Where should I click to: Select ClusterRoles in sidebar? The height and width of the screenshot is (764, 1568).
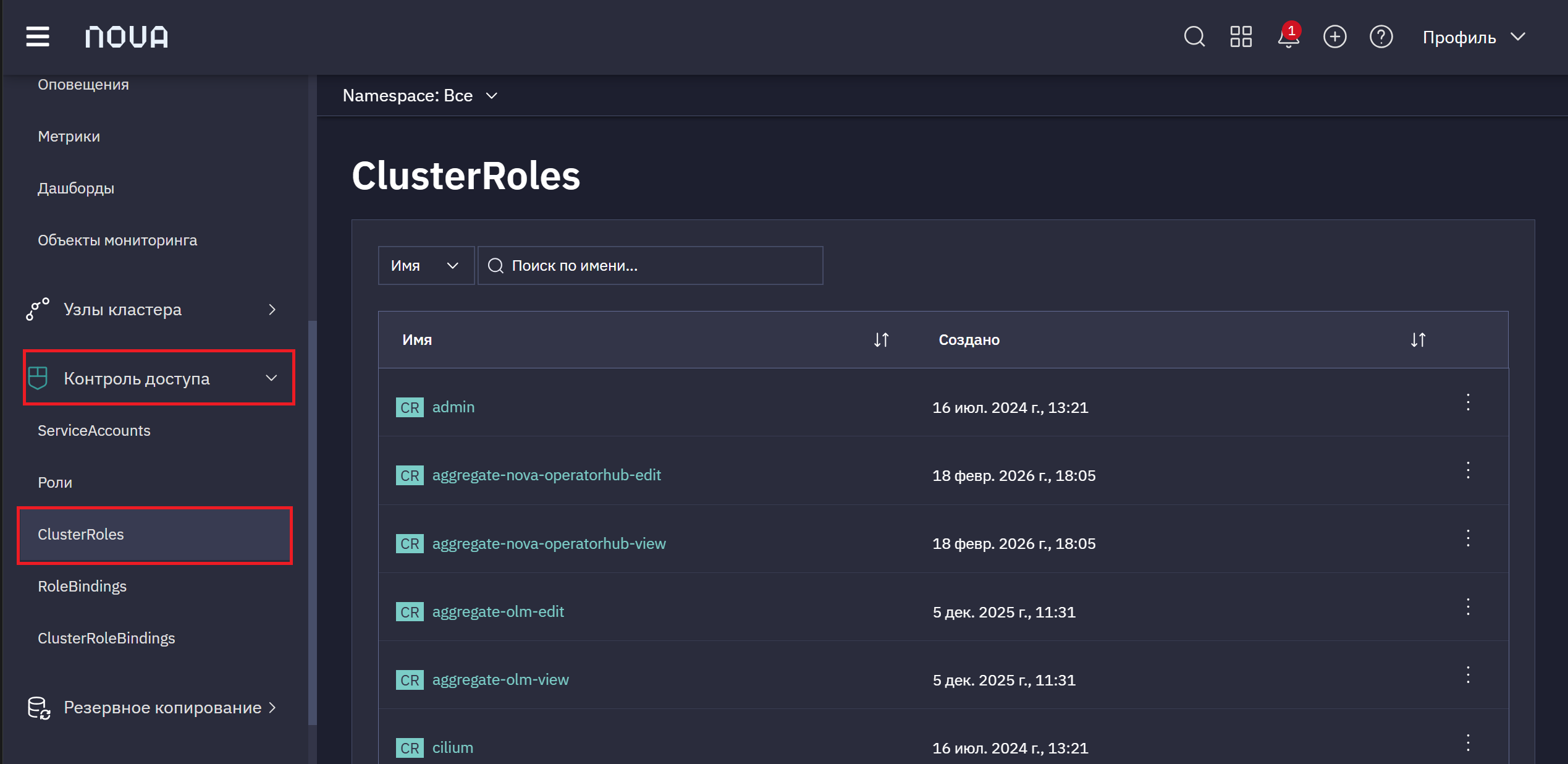(154, 535)
